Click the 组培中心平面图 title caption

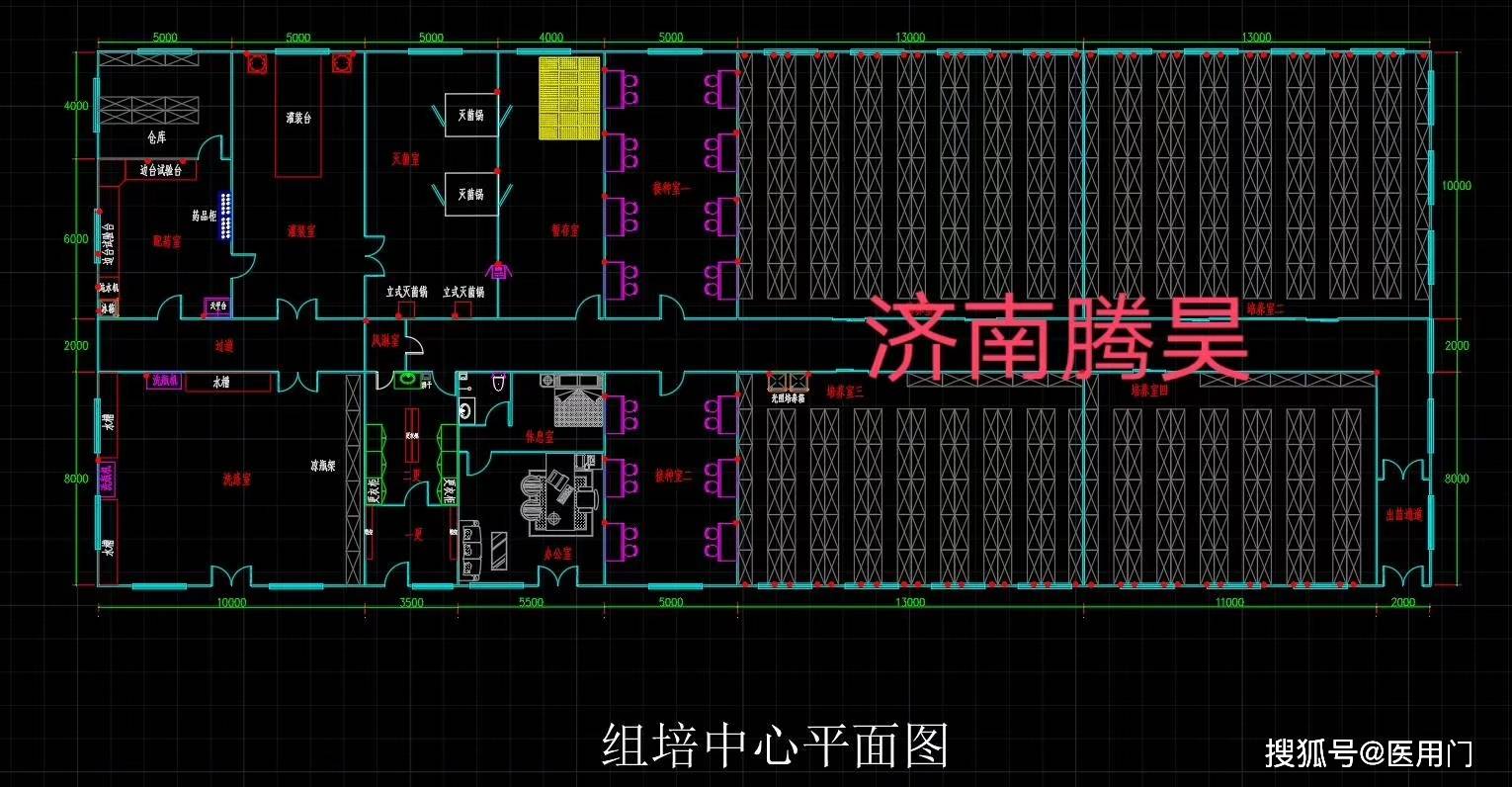[x=776, y=745]
